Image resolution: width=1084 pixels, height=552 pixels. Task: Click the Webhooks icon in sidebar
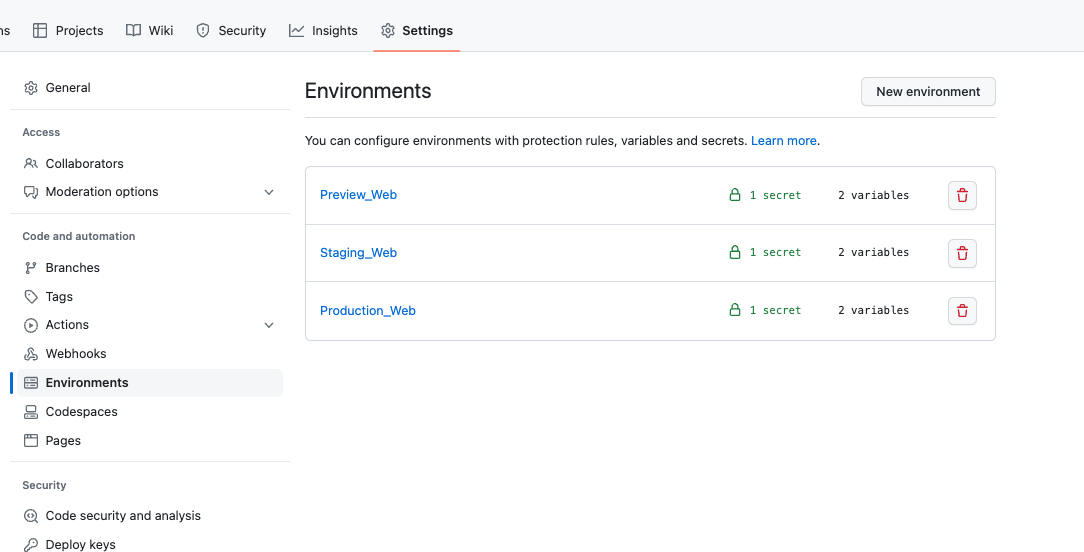click(x=30, y=354)
